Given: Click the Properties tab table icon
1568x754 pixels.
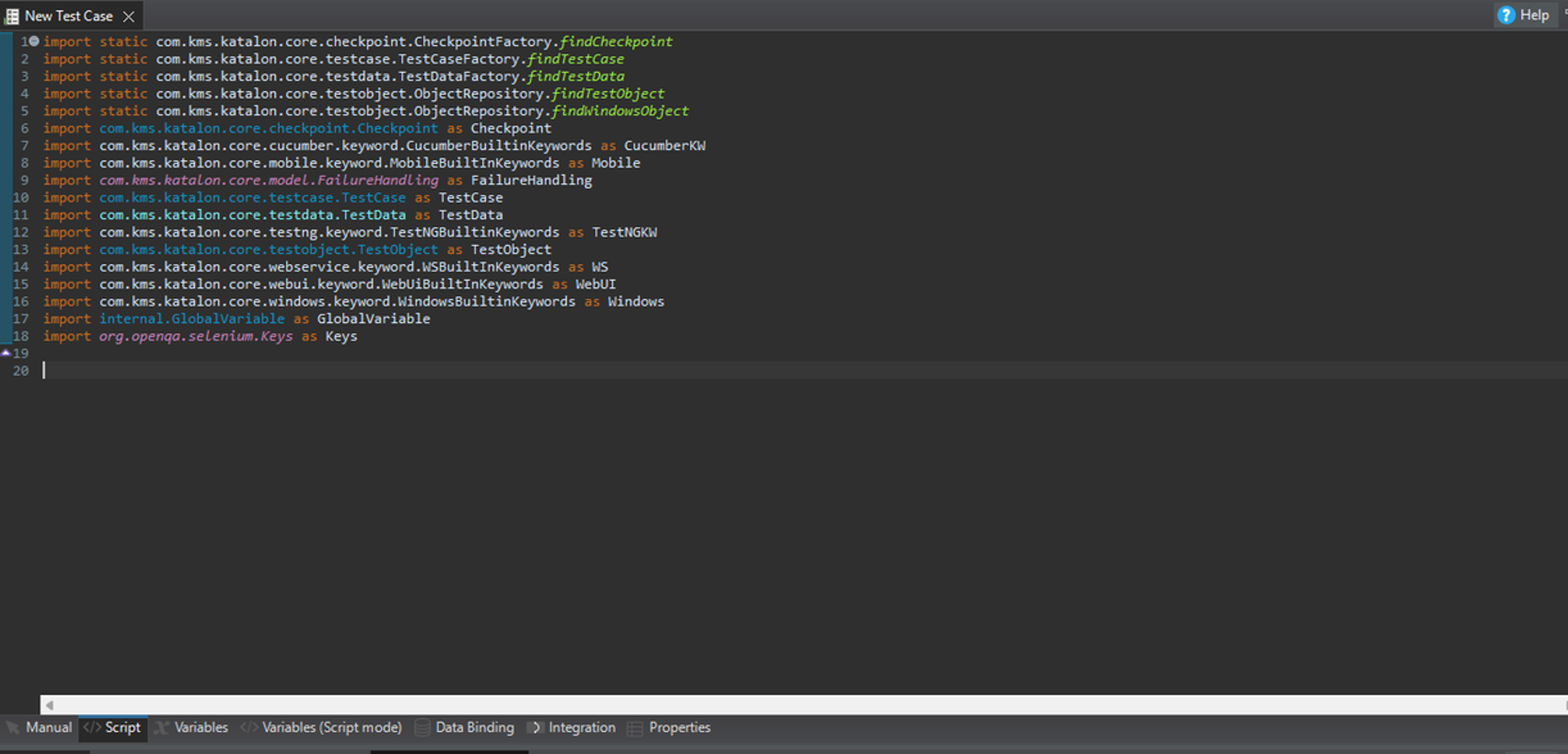Looking at the screenshot, I should coord(635,728).
